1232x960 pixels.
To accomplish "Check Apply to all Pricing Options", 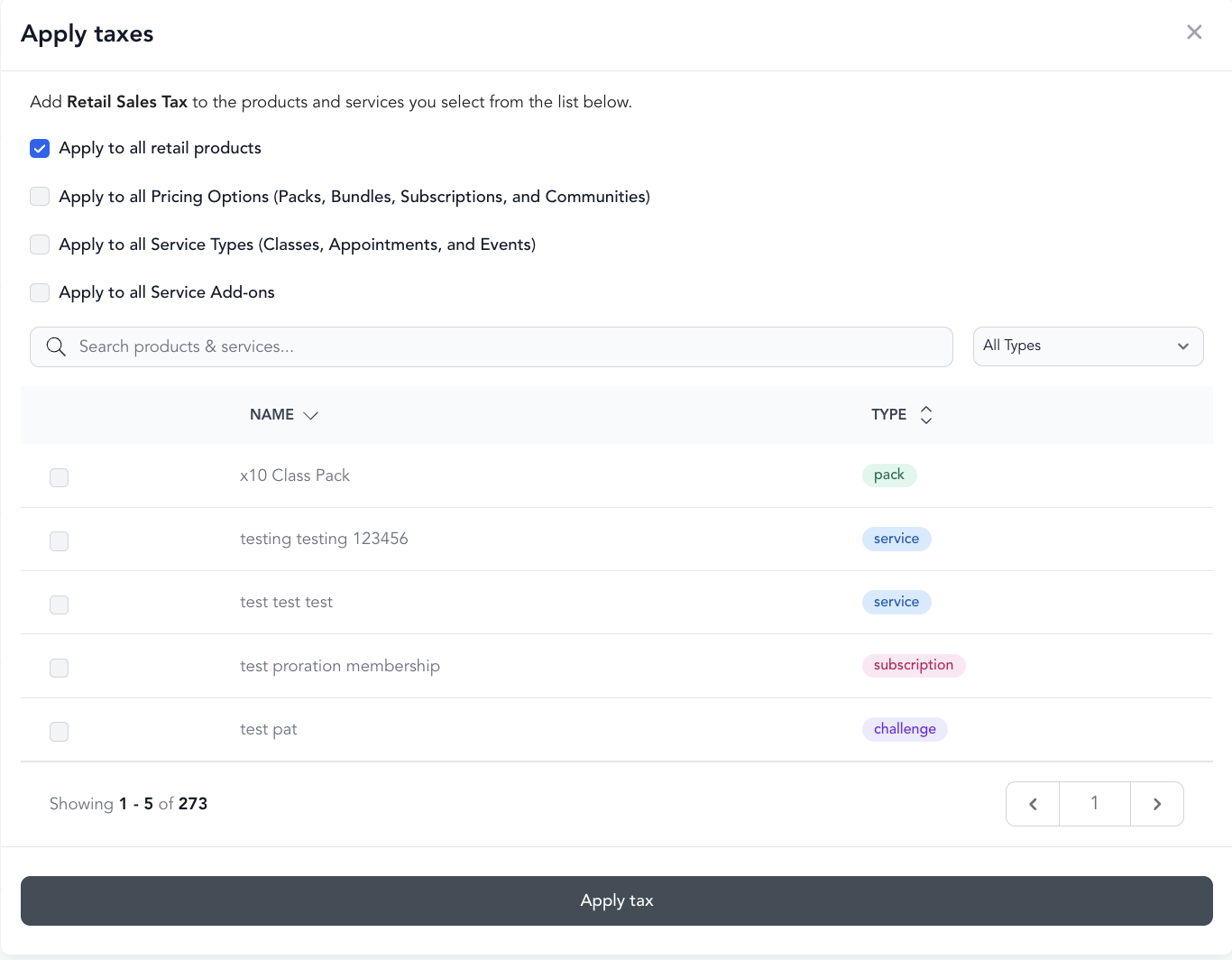I will (40, 197).
